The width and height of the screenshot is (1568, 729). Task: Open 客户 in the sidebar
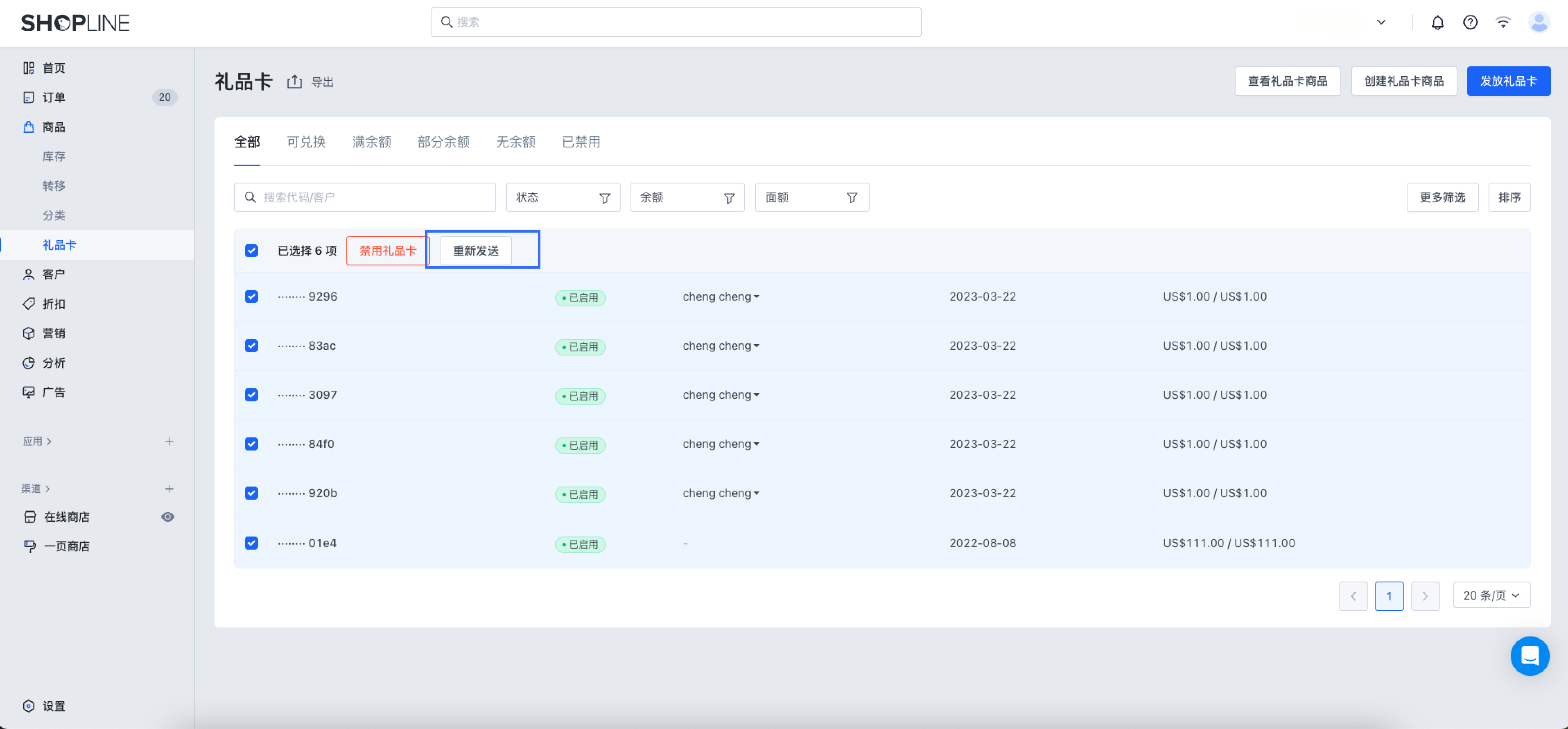coord(54,275)
